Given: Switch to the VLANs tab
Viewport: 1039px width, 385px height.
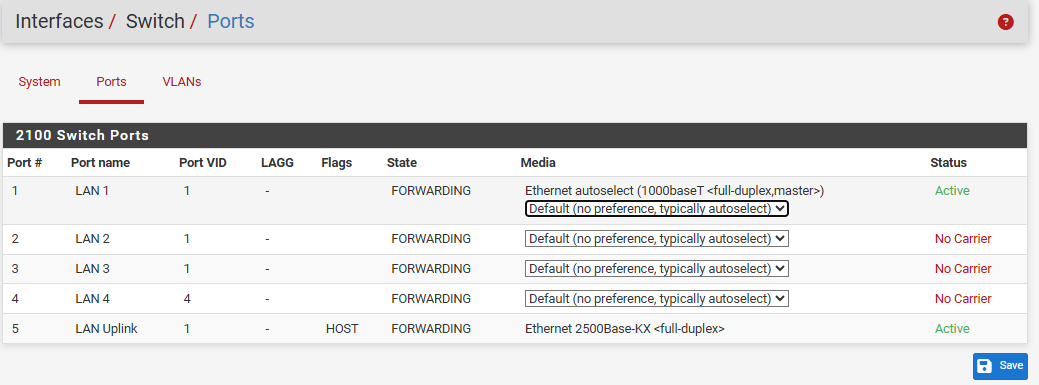Looking at the screenshot, I should (182, 82).
